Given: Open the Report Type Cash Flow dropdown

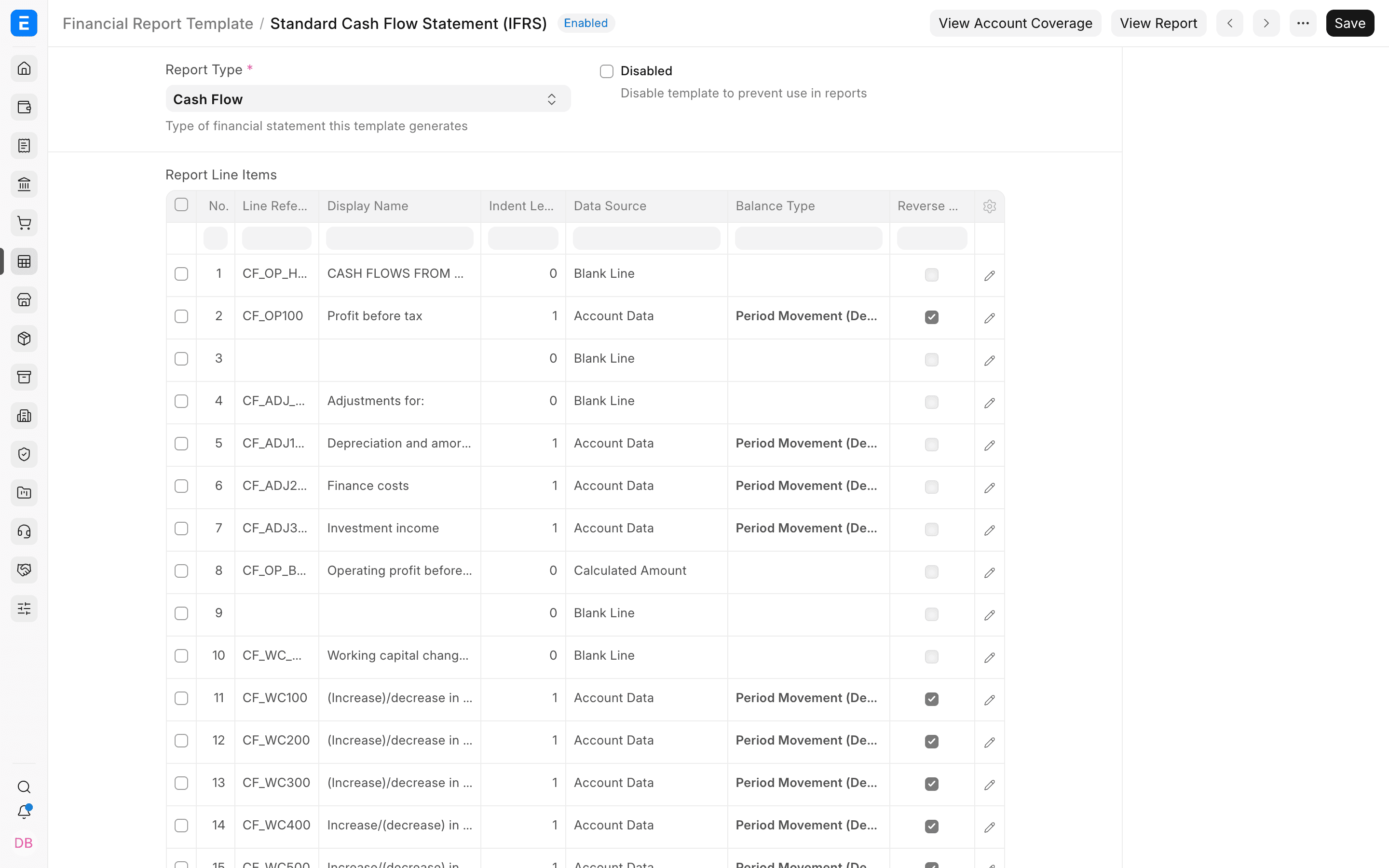Looking at the screenshot, I should coord(368,99).
